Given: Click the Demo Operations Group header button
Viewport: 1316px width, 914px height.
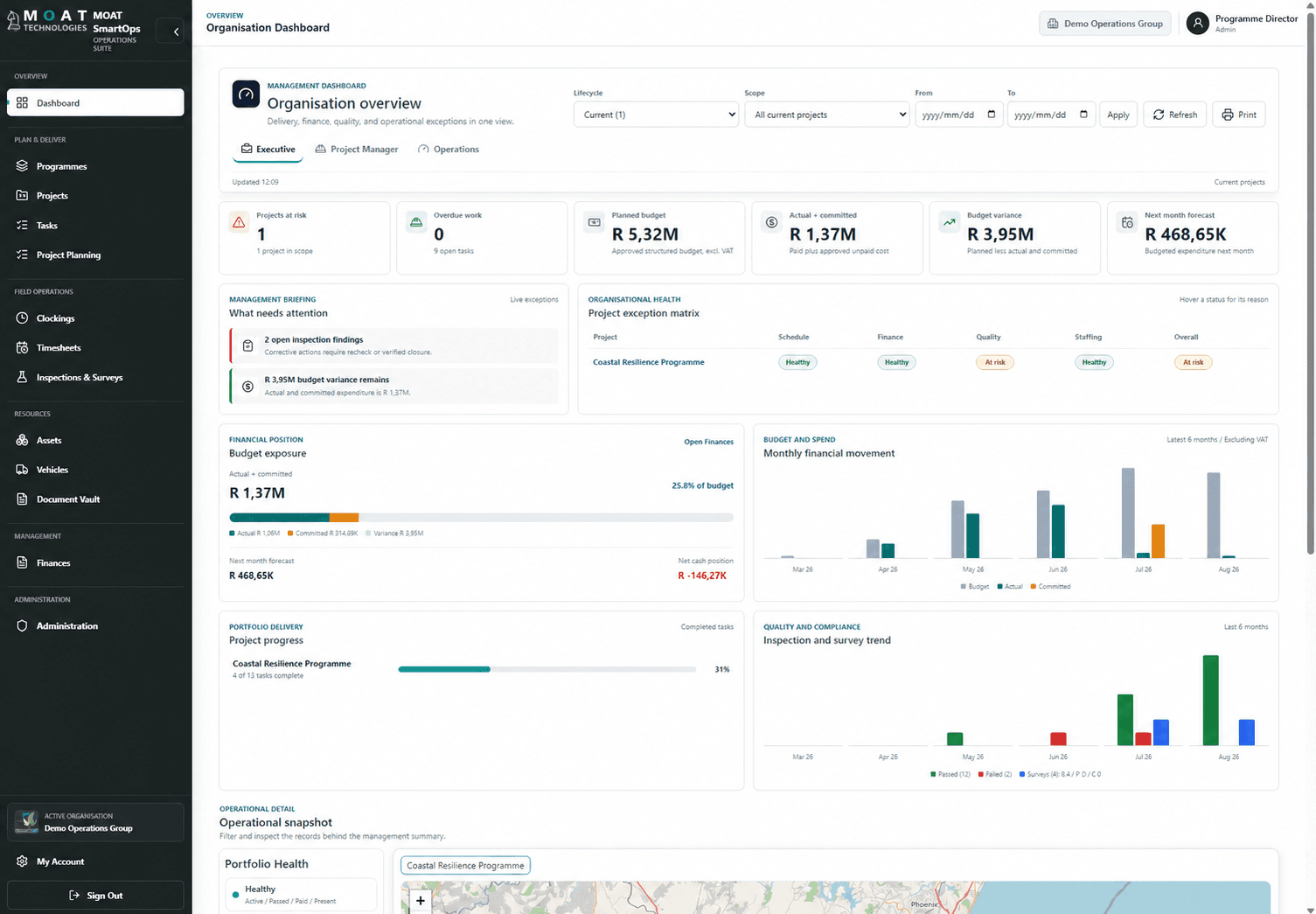Looking at the screenshot, I should point(1105,24).
